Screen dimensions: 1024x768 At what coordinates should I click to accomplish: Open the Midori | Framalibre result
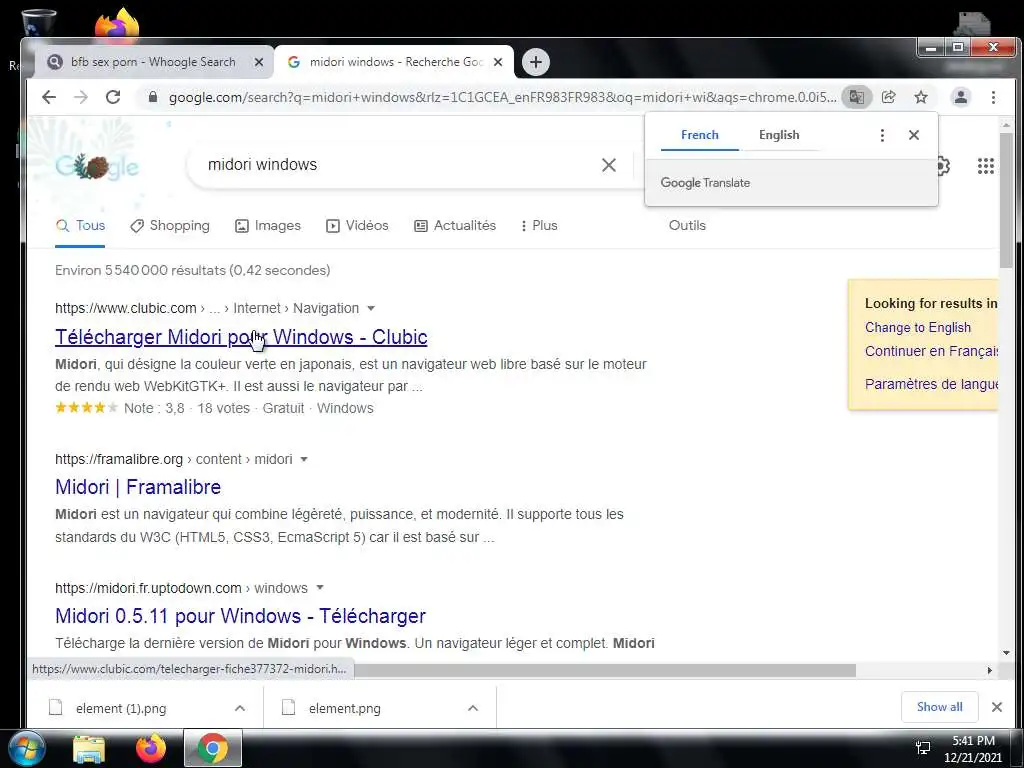pos(138,487)
